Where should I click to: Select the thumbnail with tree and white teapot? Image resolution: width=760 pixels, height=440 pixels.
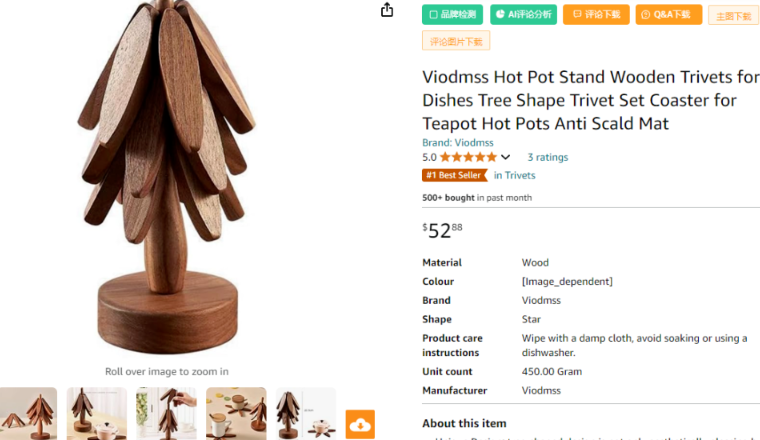click(x=97, y=414)
